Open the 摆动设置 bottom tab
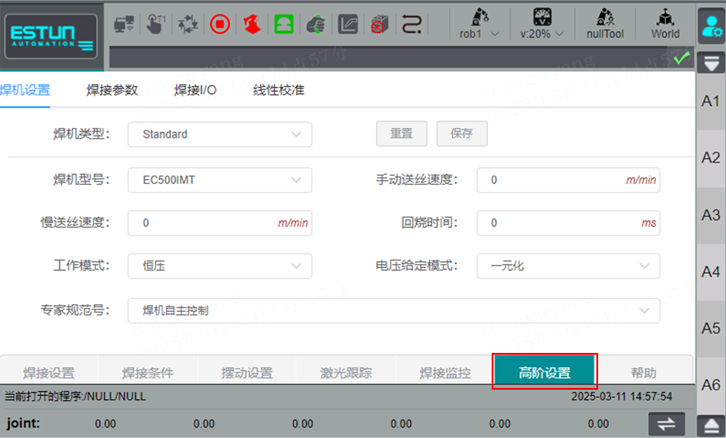 (x=247, y=372)
